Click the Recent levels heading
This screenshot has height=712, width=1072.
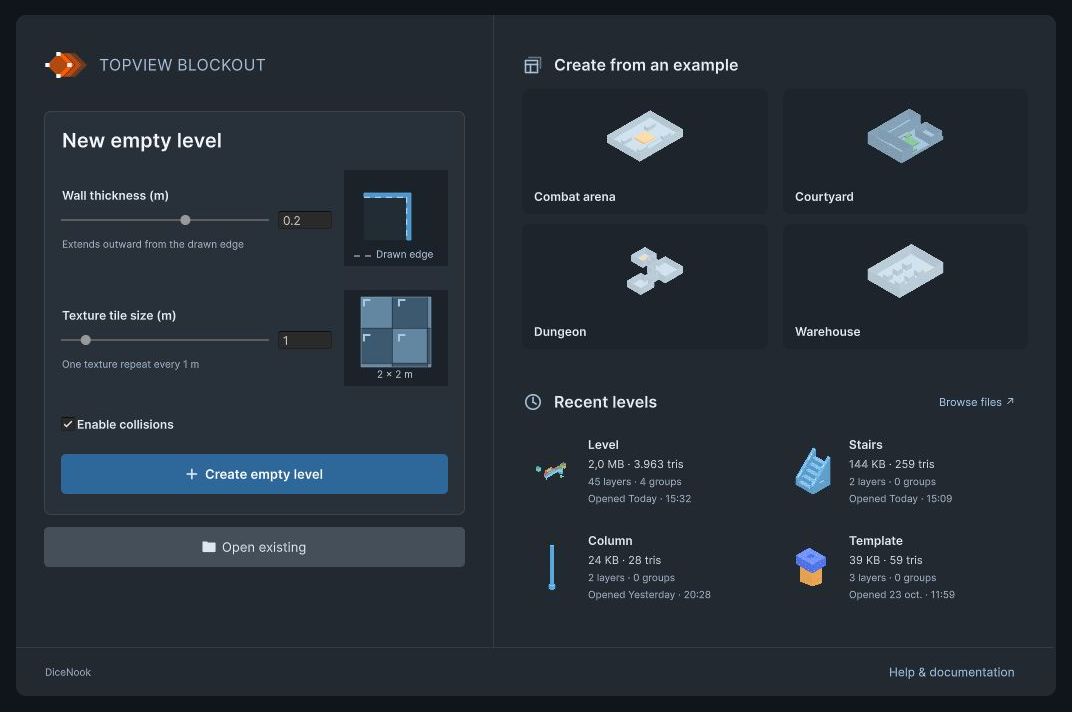click(x=605, y=402)
